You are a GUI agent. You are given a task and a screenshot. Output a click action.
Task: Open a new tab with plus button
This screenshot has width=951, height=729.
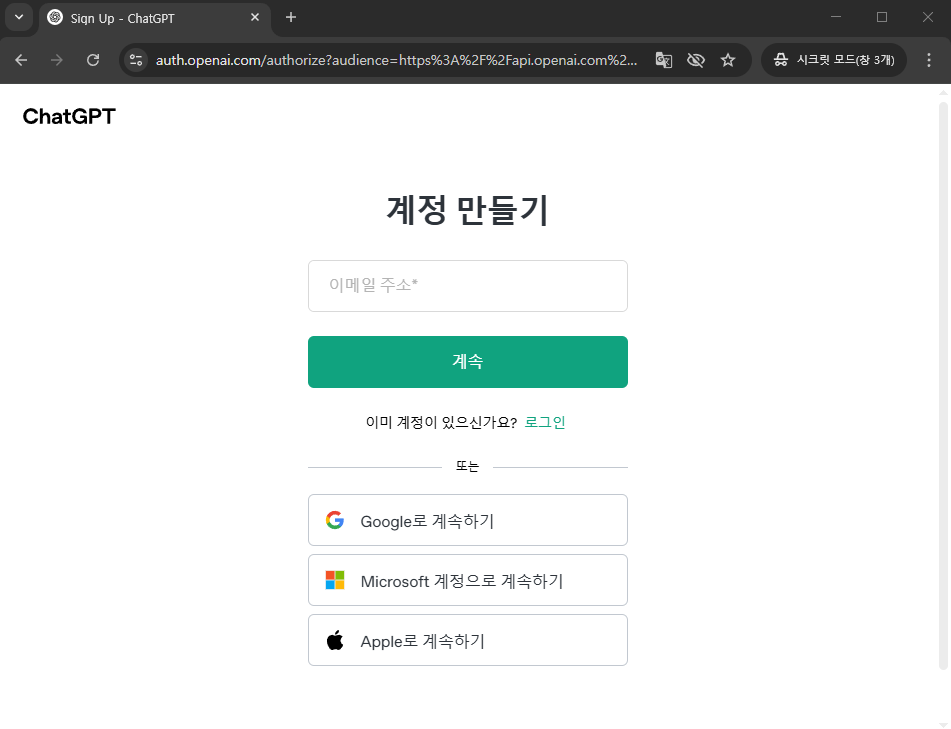(291, 18)
